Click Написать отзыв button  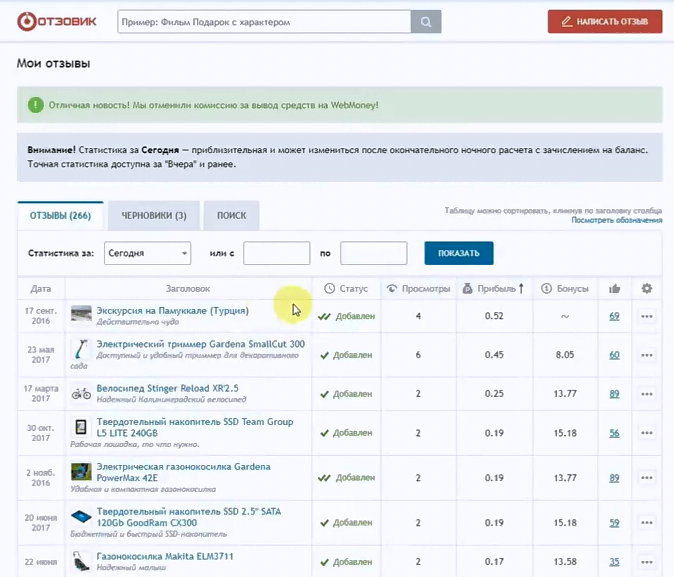click(604, 21)
